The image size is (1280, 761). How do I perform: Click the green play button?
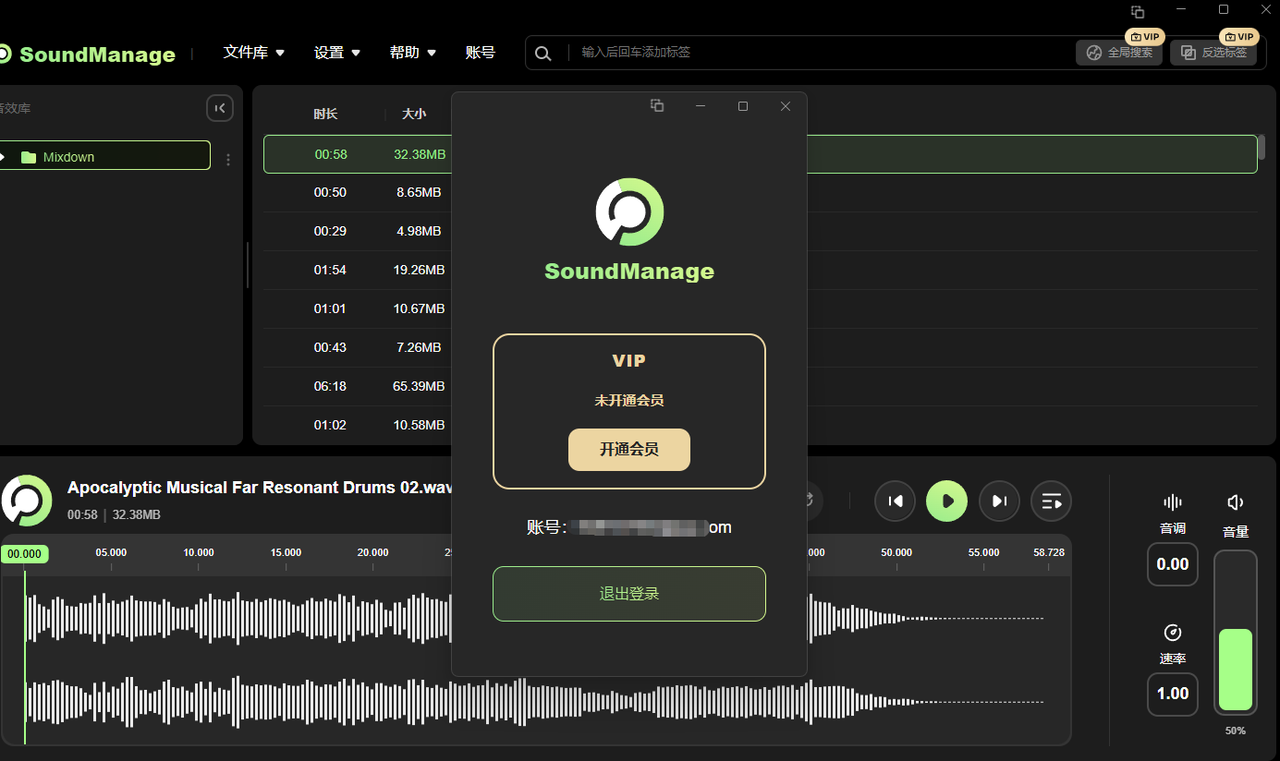pos(947,501)
